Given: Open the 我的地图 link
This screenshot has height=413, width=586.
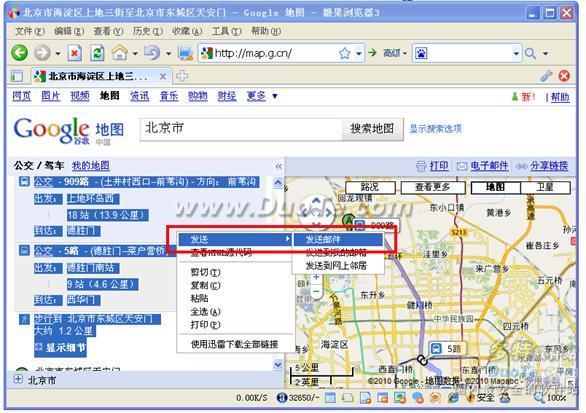Looking at the screenshot, I should 91,166.
